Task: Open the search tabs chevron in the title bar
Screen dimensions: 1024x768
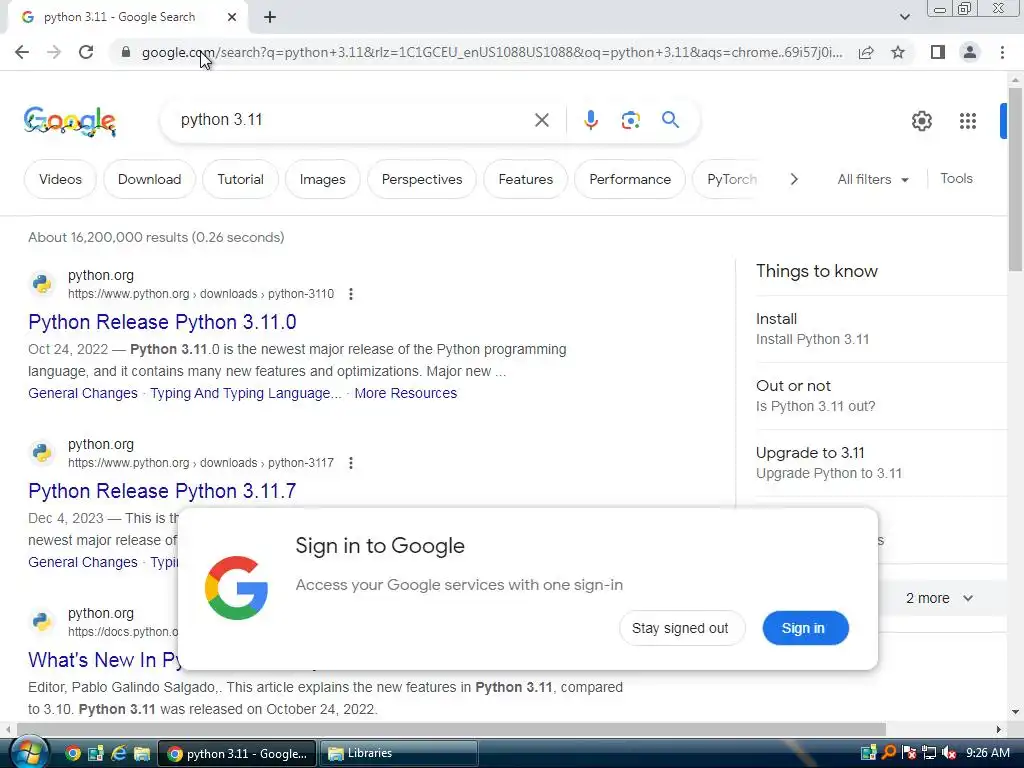Action: (x=904, y=17)
